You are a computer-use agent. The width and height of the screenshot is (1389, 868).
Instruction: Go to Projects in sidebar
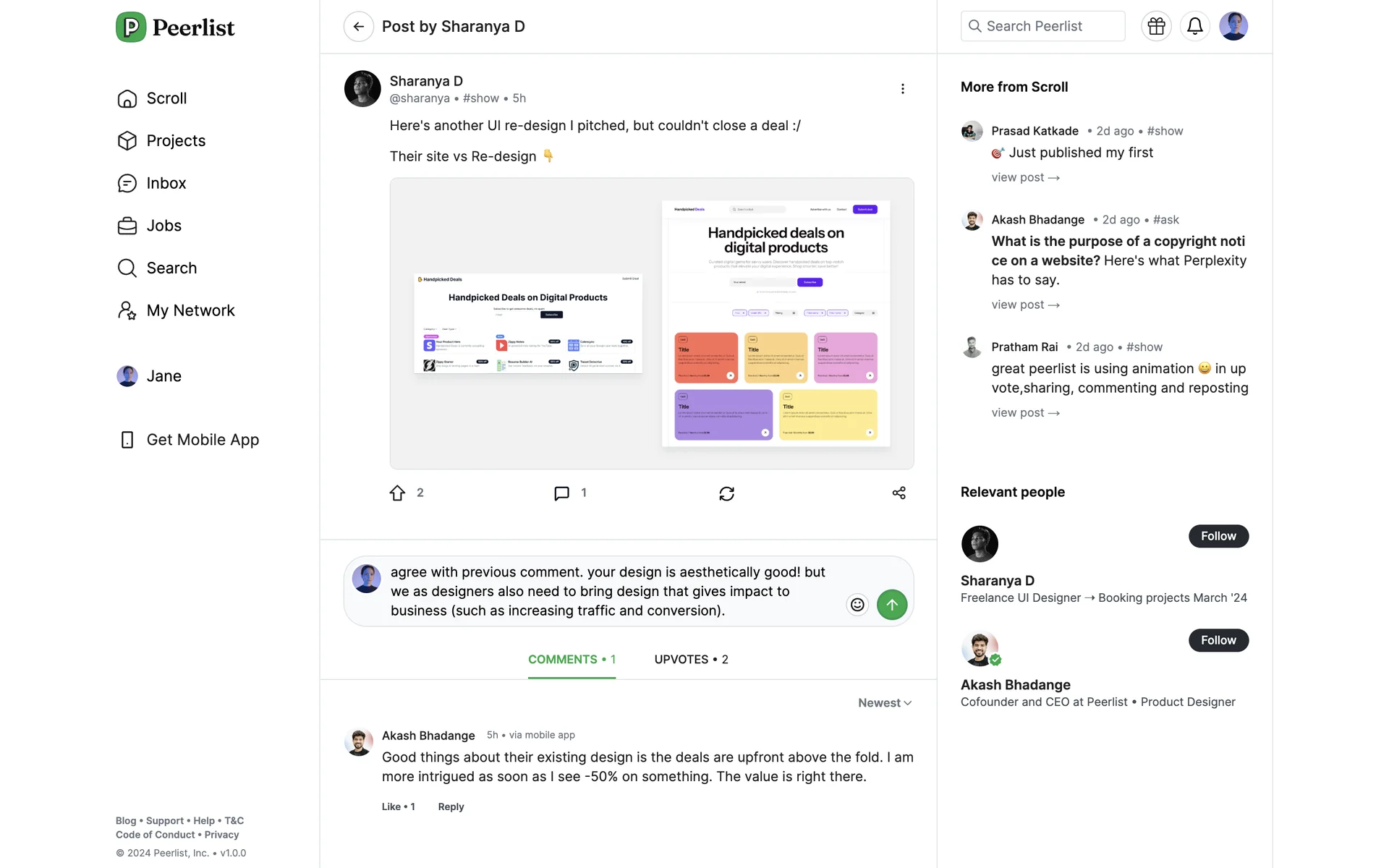click(176, 141)
